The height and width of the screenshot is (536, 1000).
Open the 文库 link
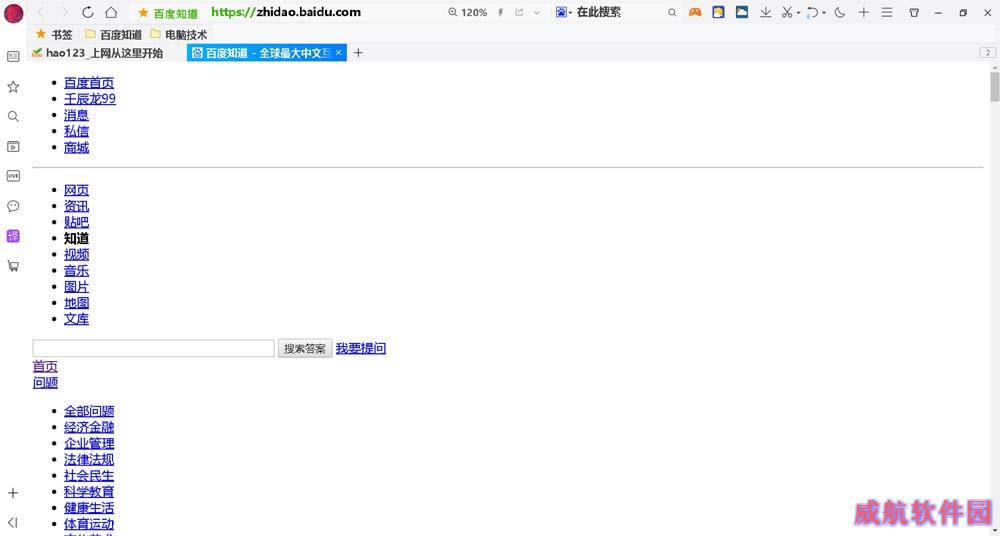(77, 319)
